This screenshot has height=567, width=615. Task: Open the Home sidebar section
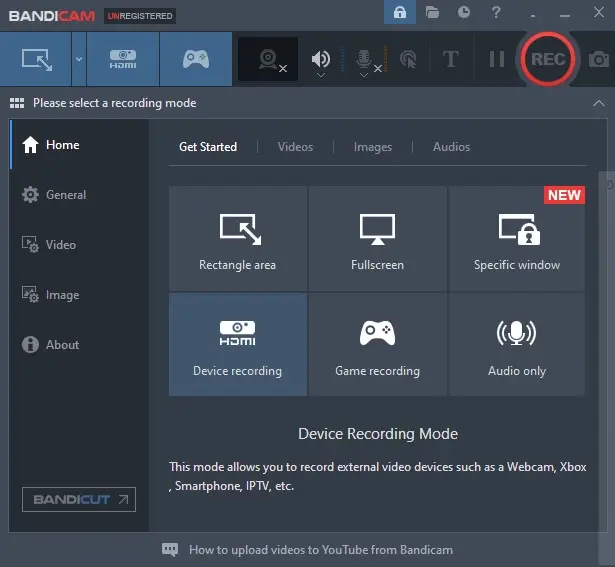tap(79, 145)
